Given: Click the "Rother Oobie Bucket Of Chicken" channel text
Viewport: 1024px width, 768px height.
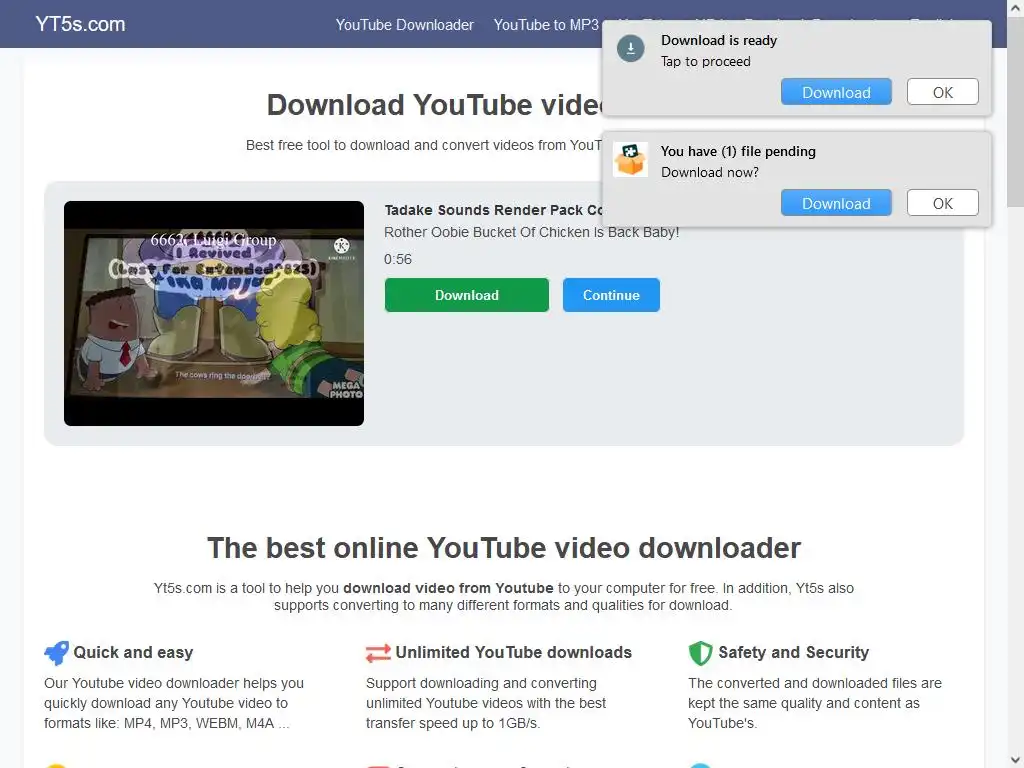Looking at the screenshot, I should pos(532,232).
